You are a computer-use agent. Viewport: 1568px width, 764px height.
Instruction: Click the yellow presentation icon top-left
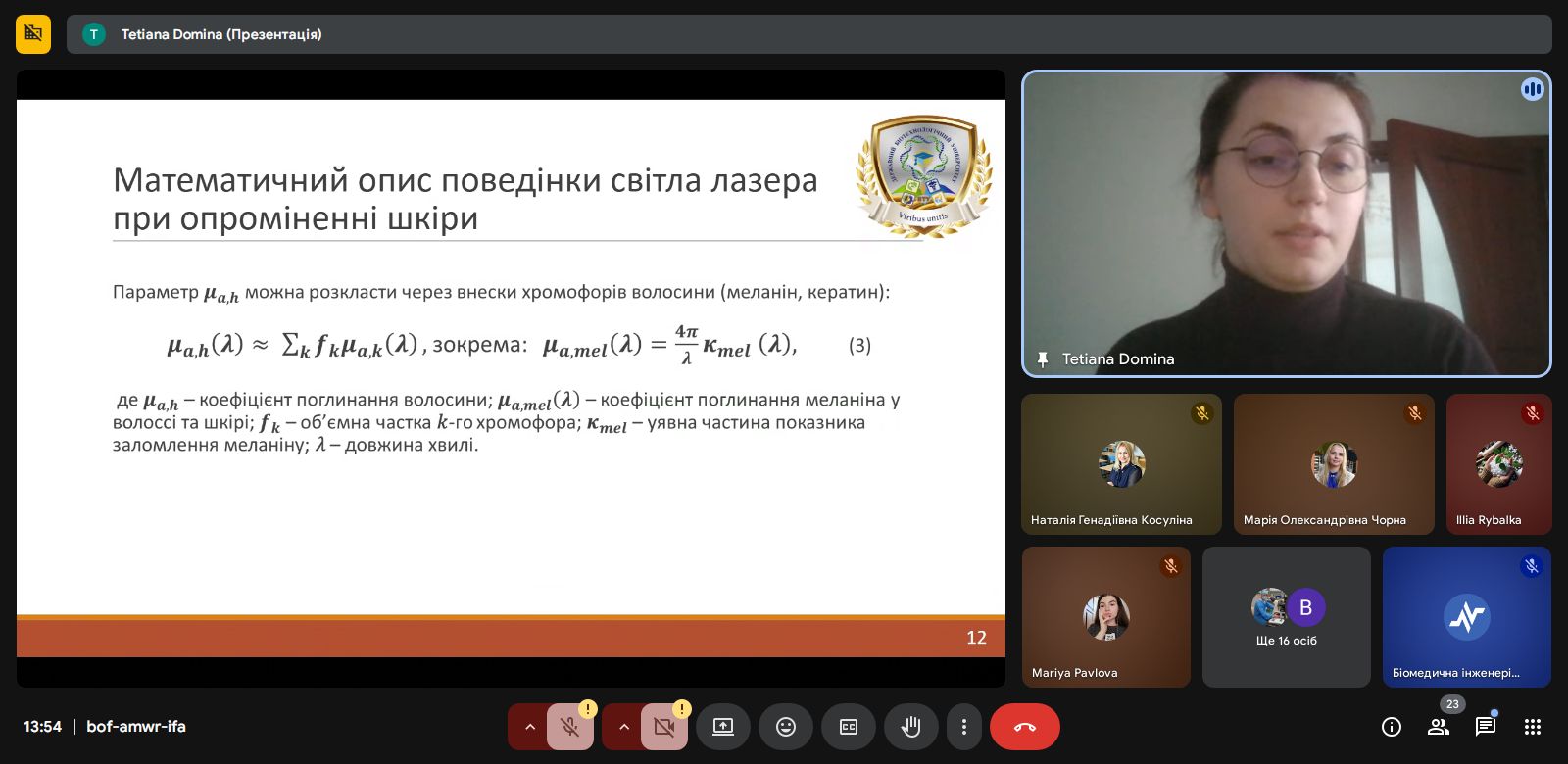pyautogui.click(x=33, y=34)
